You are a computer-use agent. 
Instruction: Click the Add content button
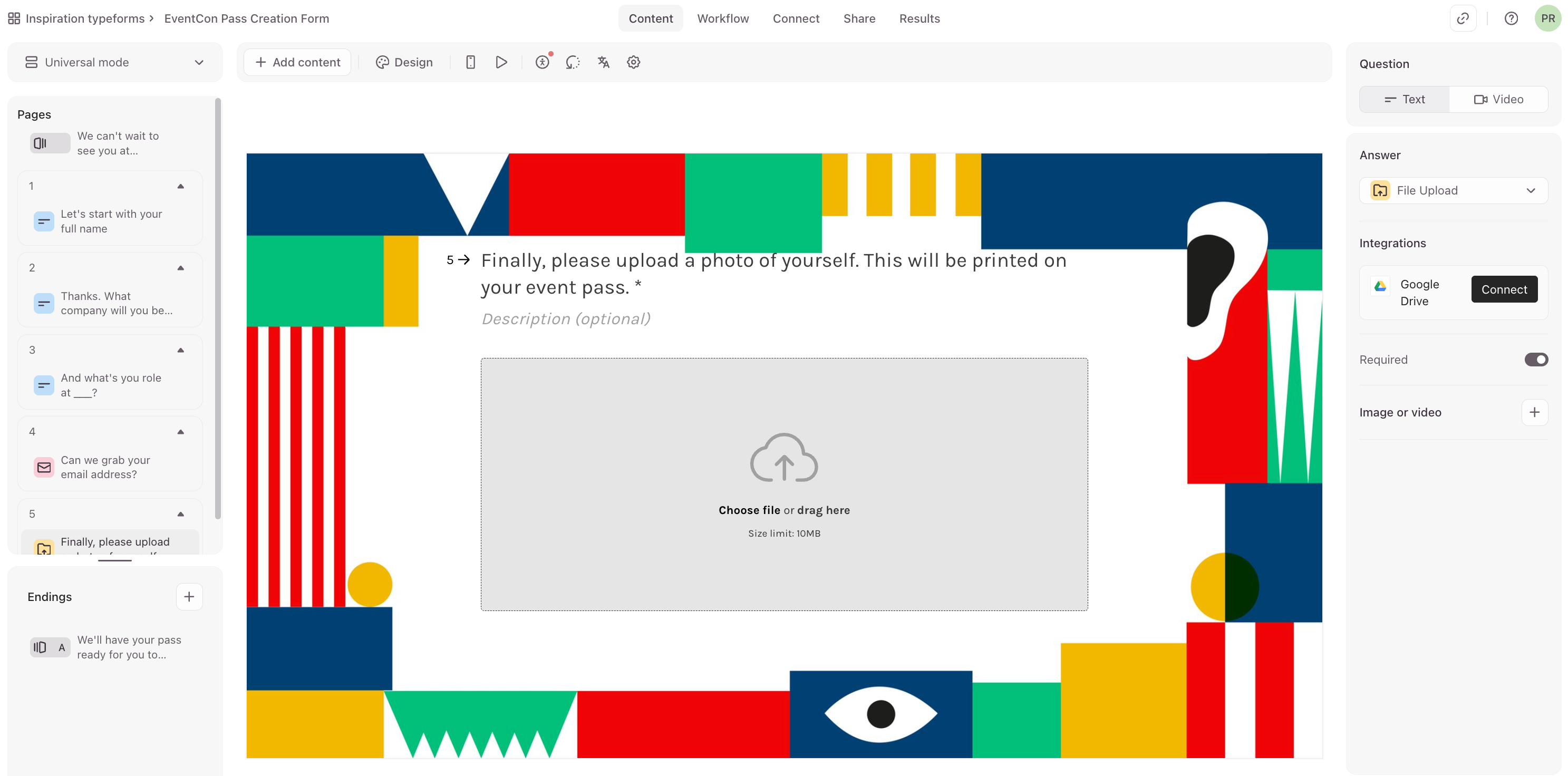297,62
